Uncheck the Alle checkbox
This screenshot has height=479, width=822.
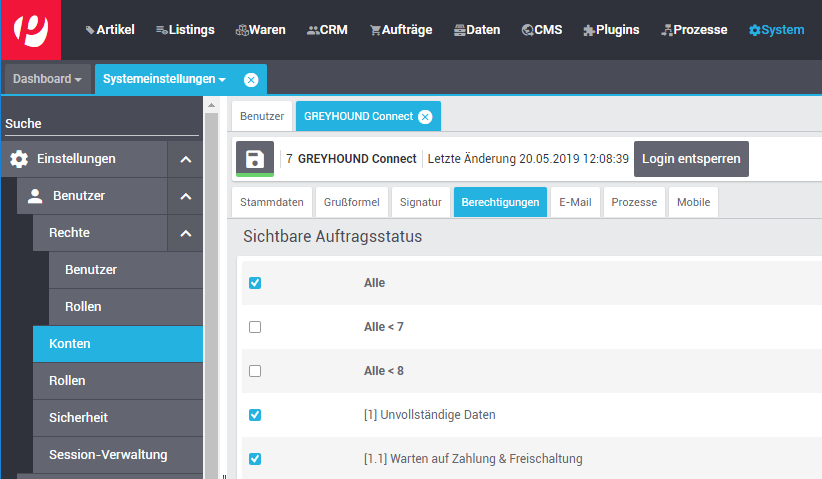click(x=255, y=283)
